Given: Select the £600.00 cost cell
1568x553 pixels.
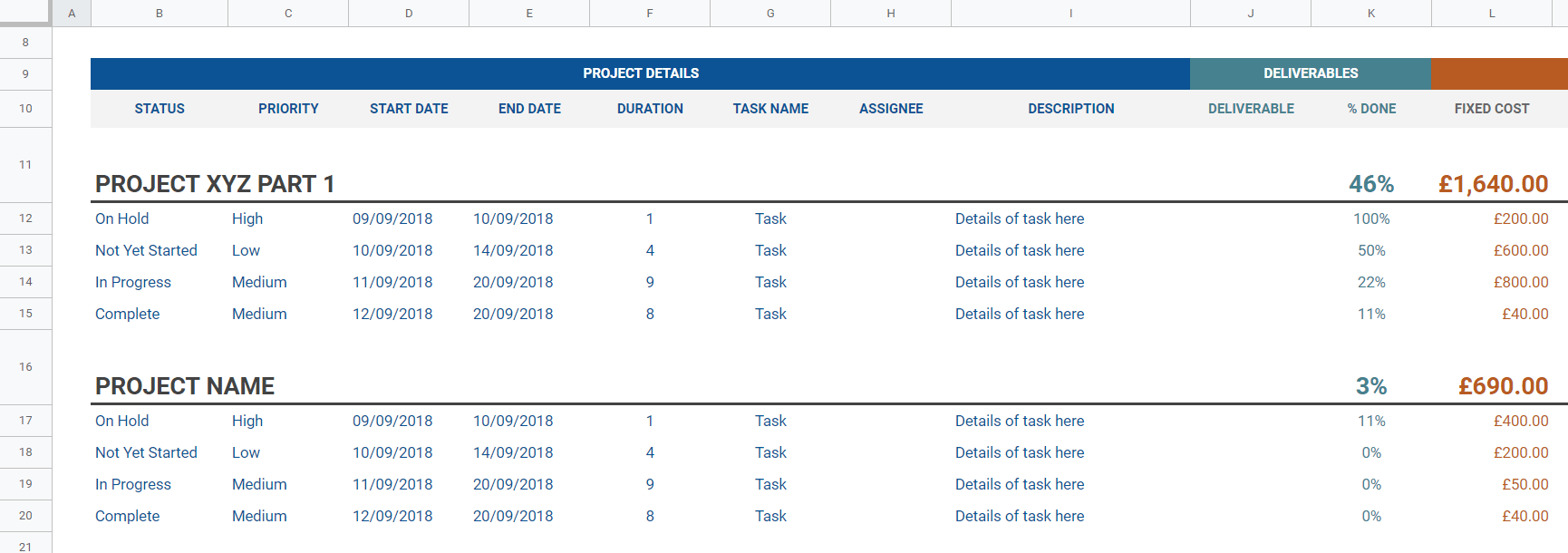Looking at the screenshot, I should (x=1492, y=250).
